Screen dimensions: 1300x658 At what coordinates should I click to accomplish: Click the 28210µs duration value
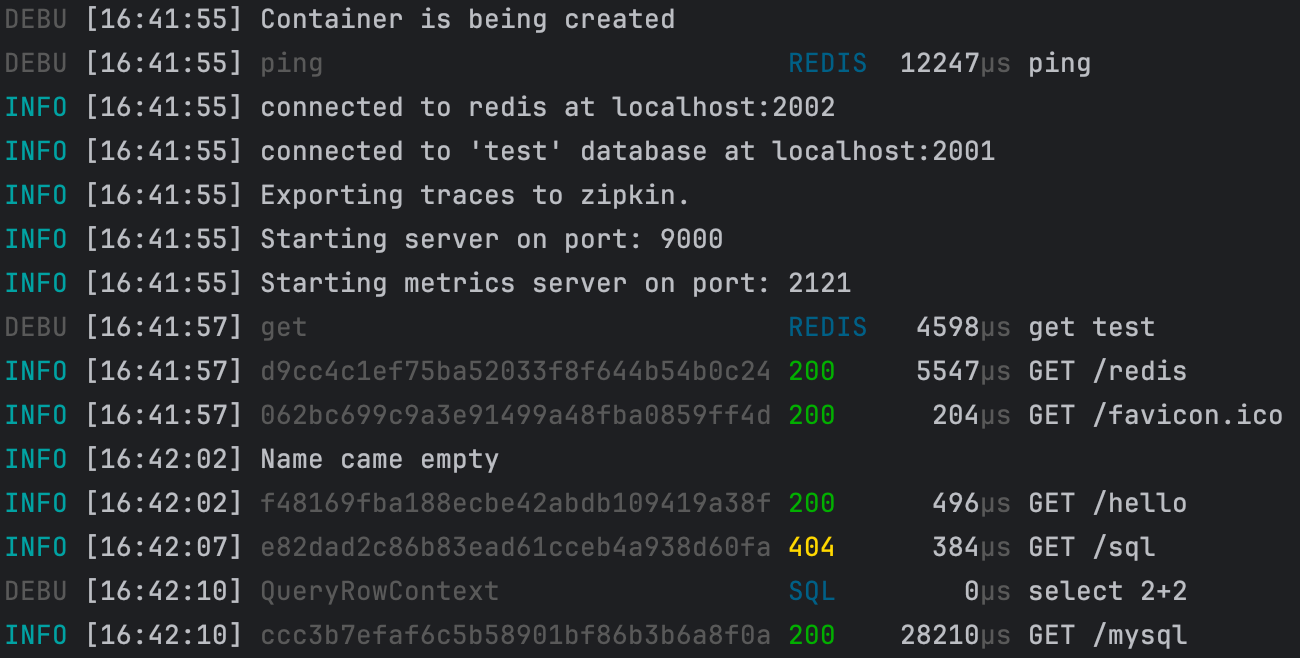[956, 635]
